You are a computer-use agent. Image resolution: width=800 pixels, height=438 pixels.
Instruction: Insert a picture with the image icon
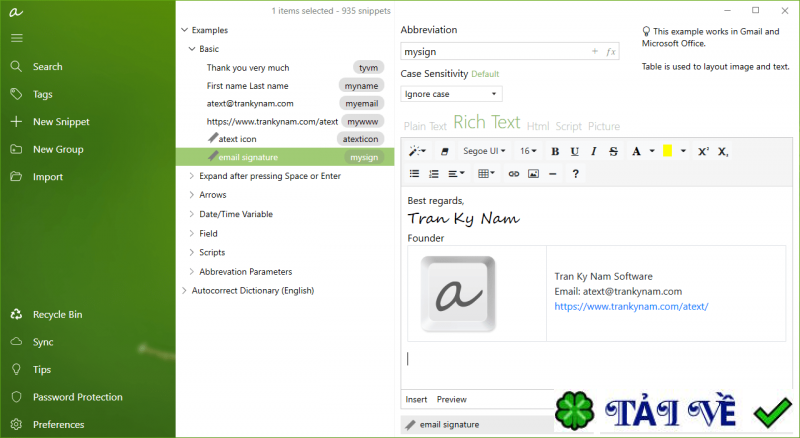533,174
